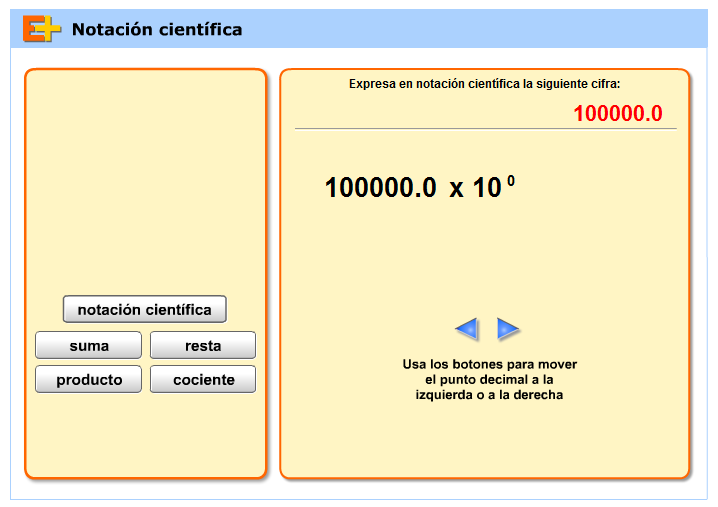Switch to the producto operation
The width and height of the screenshot is (718, 507).
pyautogui.click(x=89, y=379)
